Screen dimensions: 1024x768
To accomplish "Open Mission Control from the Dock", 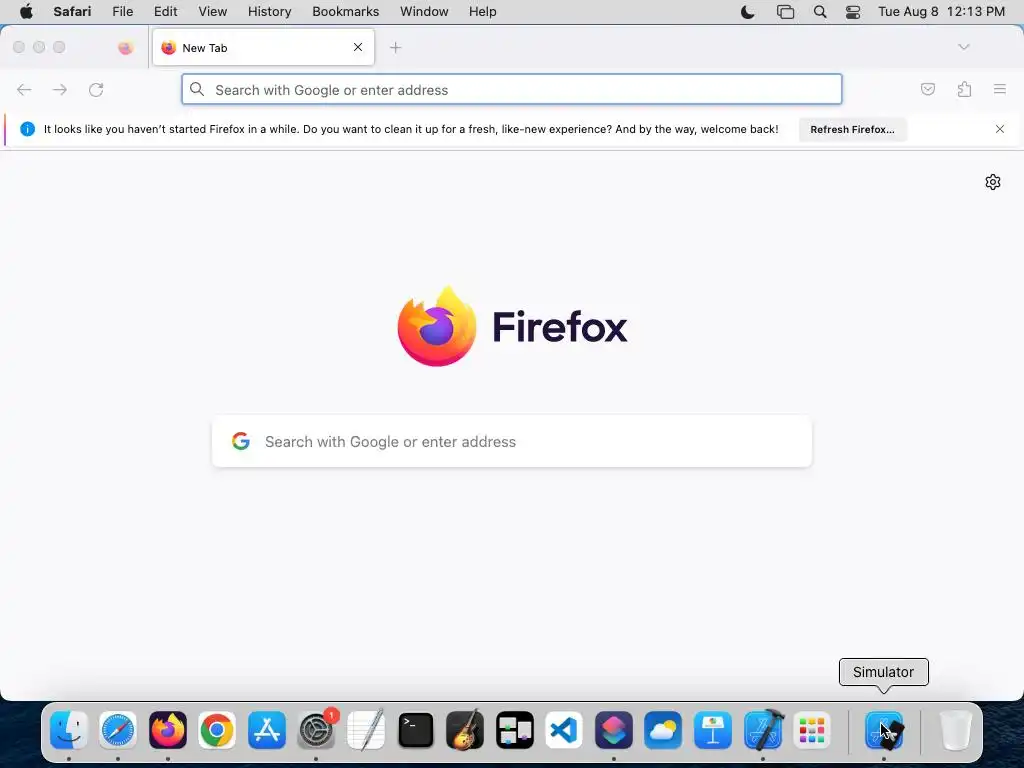I will (515, 729).
